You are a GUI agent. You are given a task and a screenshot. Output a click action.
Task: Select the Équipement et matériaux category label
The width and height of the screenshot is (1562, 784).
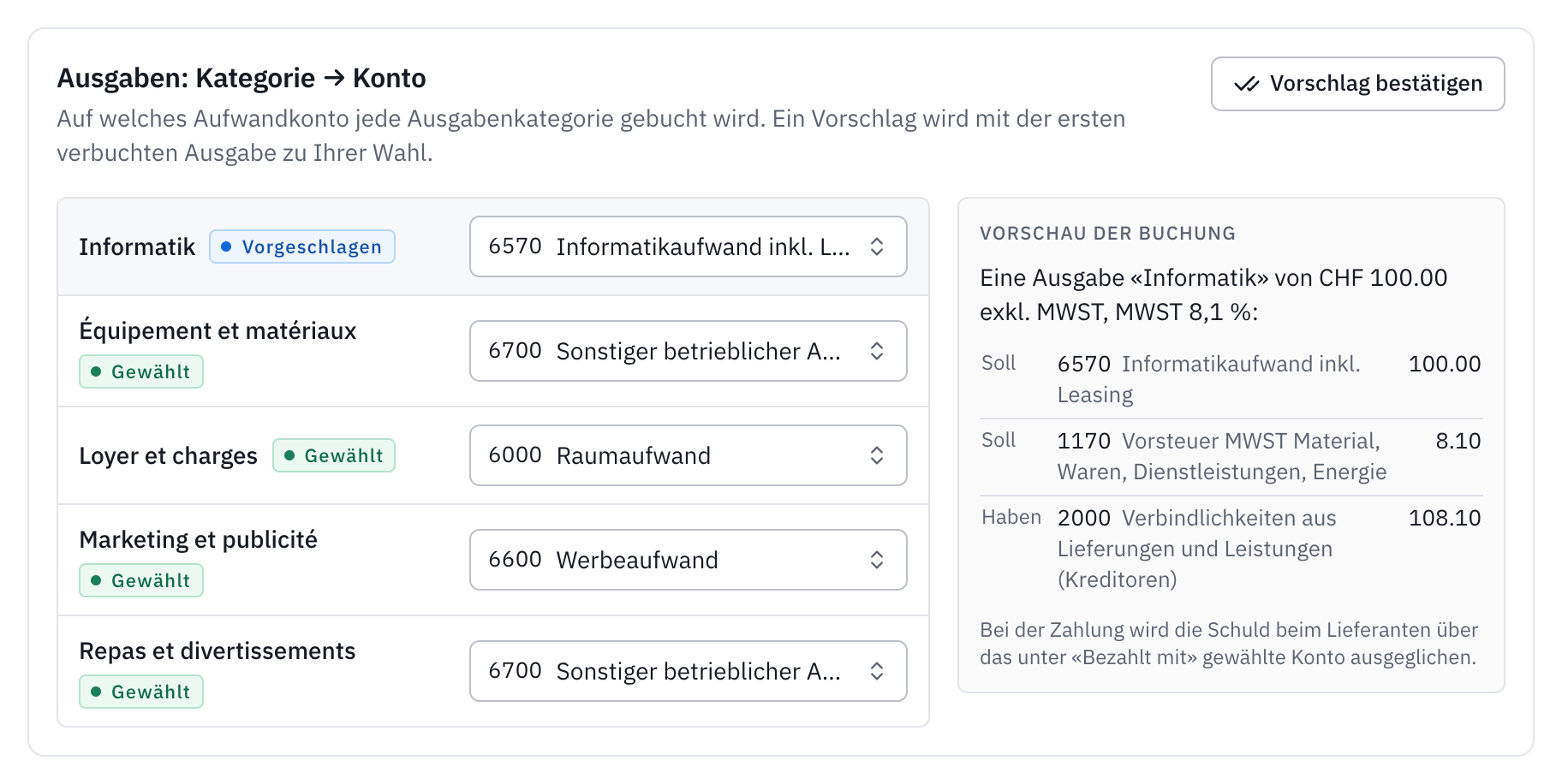[218, 330]
